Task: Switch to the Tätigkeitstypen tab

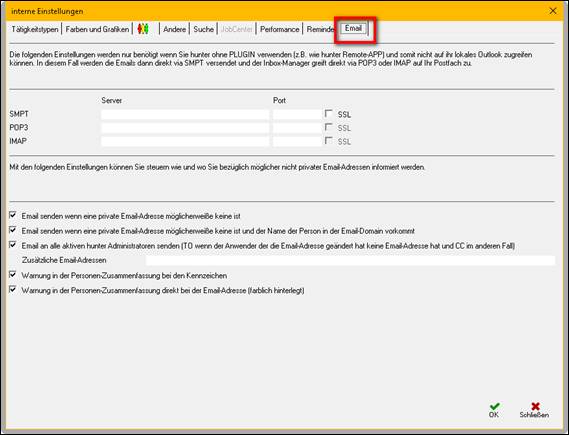Action: click(x=35, y=29)
